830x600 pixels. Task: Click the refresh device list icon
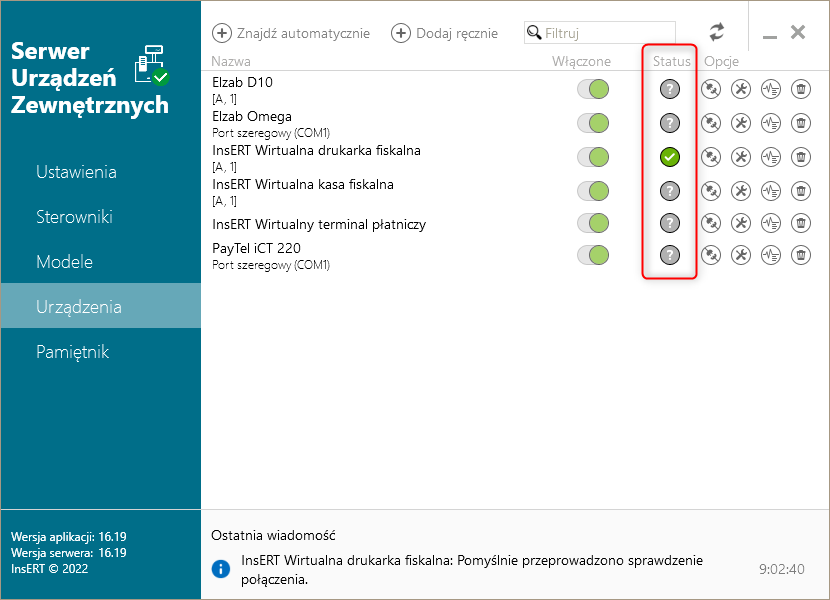pos(717,32)
